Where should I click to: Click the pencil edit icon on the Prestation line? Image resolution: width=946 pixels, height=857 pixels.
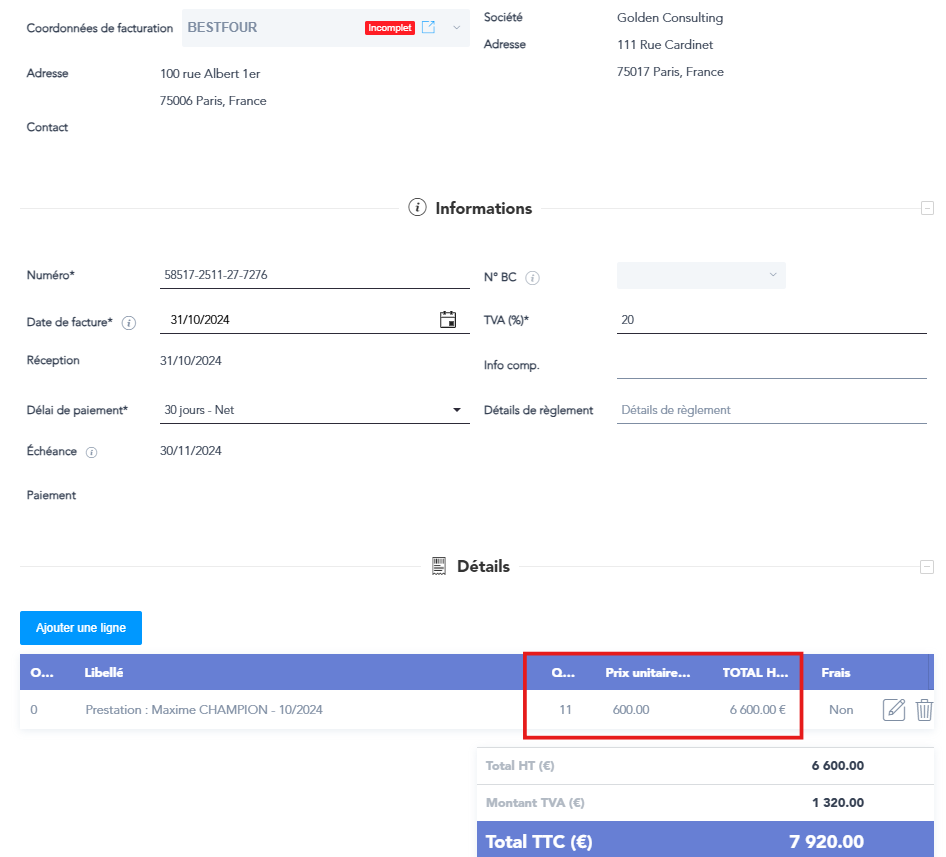coord(894,710)
